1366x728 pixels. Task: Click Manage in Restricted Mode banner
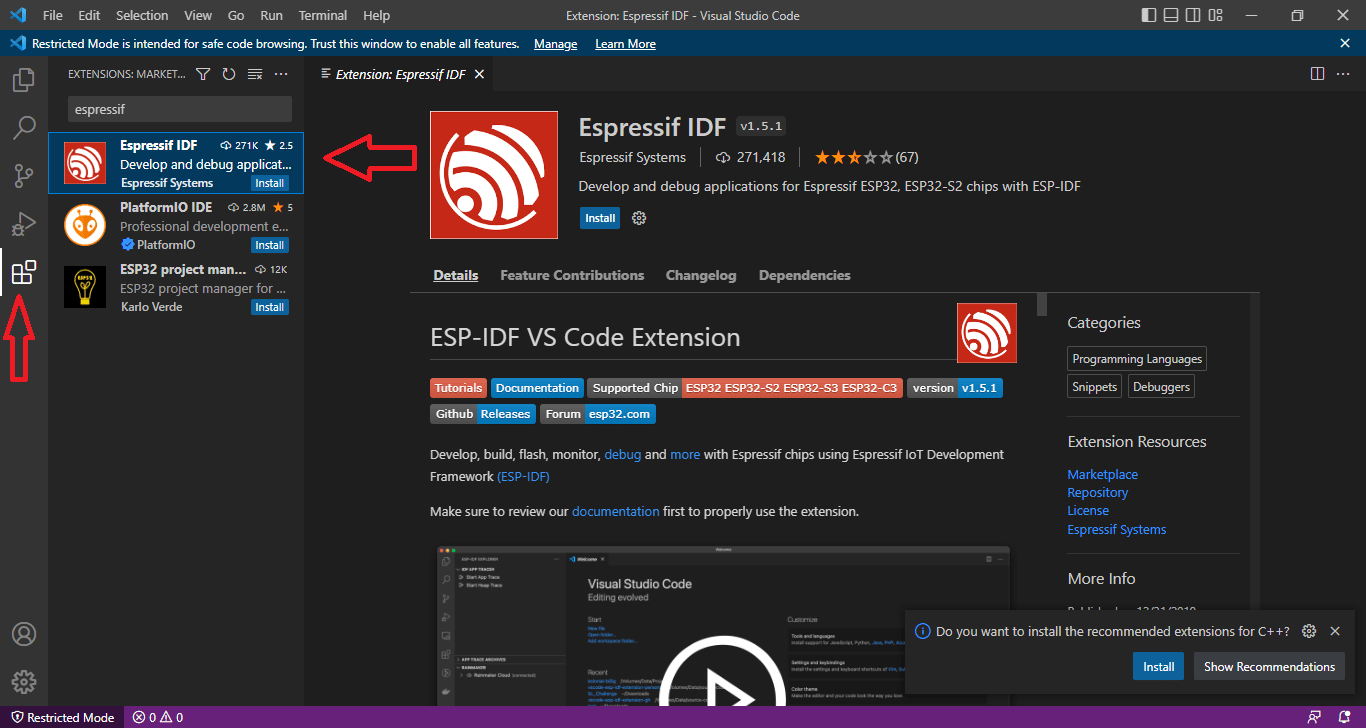point(555,44)
